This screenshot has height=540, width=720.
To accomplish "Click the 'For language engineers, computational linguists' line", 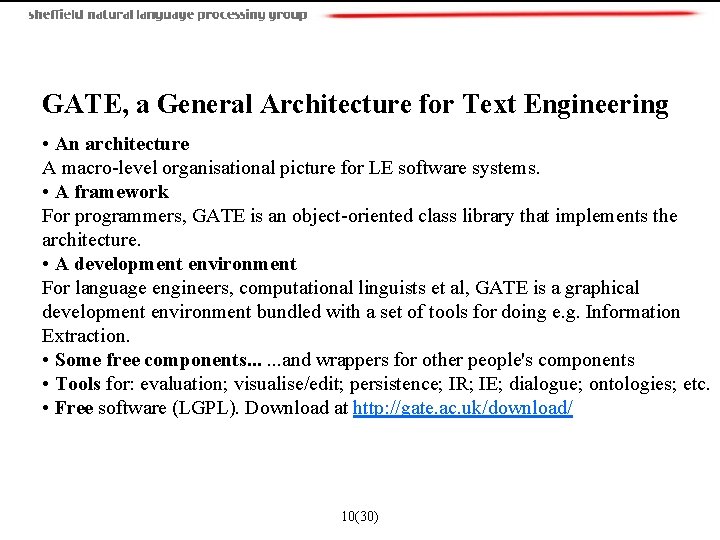I will point(340,288).
